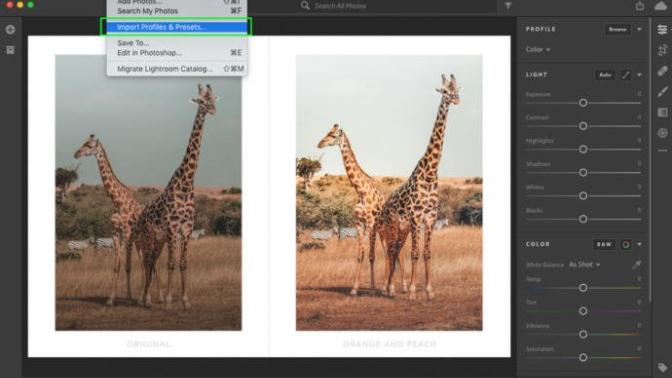Click the Contrast slider handle
The image size is (672, 378).
[x=583, y=126]
